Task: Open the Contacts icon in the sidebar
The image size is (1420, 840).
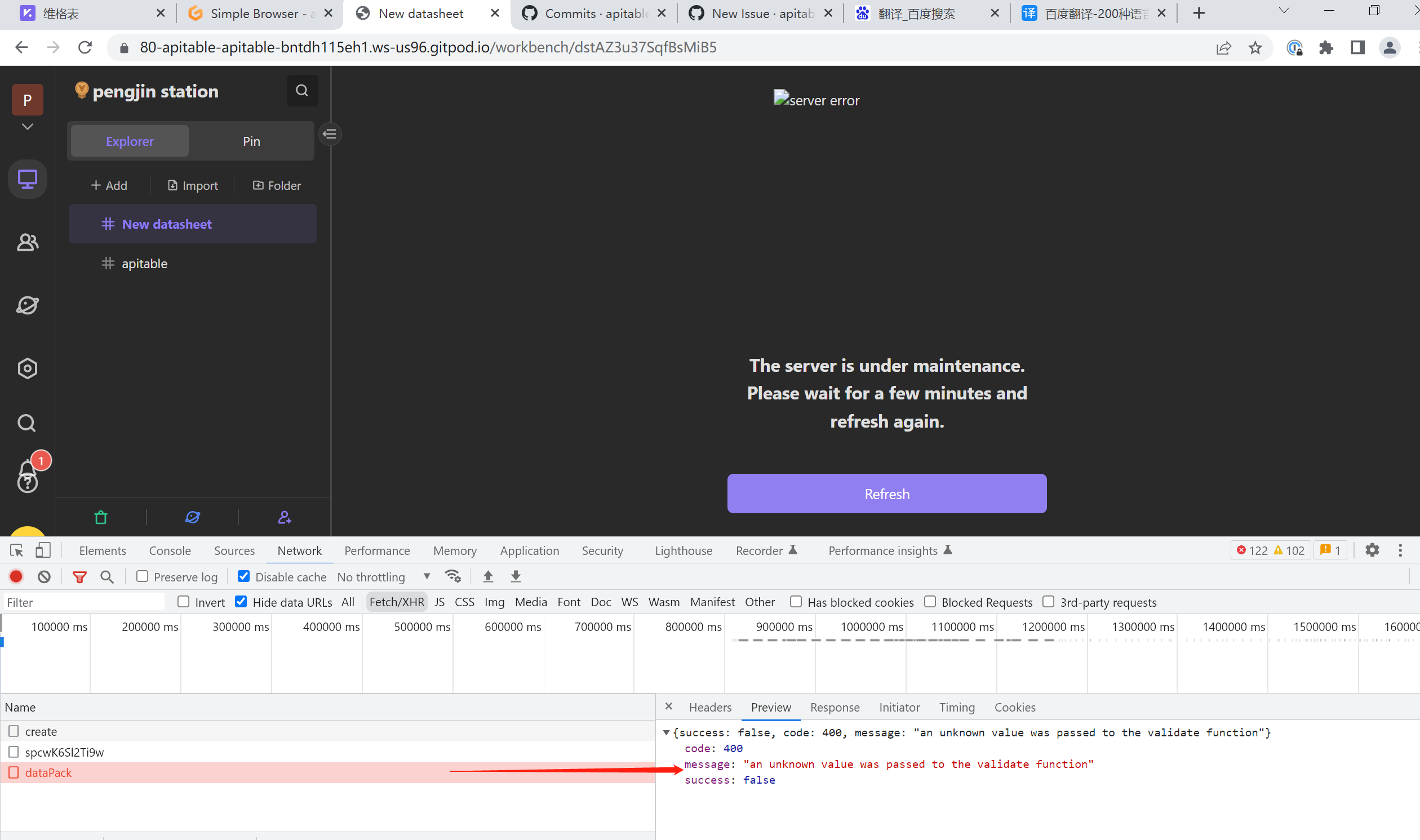Action: pos(26,242)
